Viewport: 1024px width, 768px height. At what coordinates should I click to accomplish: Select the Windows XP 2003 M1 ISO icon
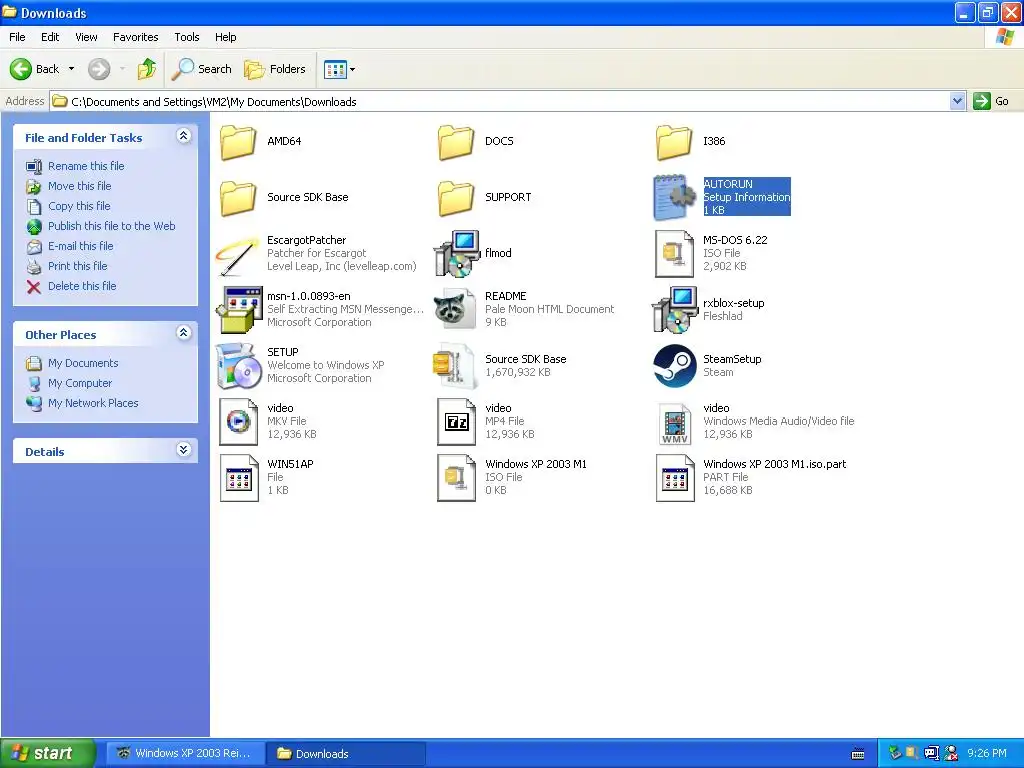click(x=456, y=477)
